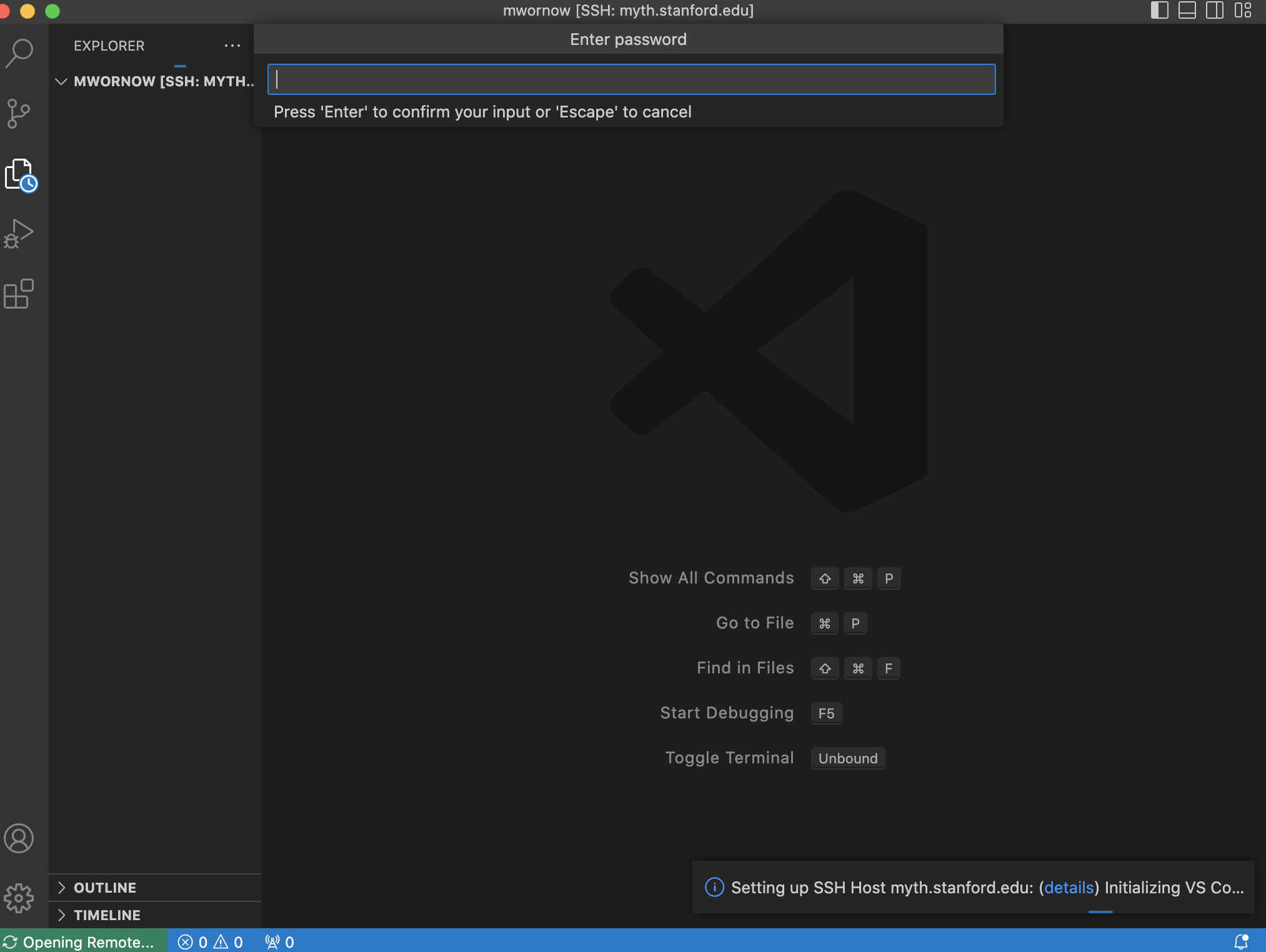This screenshot has height=952, width=1266.
Task: Click the Enter password dialog title
Action: [x=628, y=39]
